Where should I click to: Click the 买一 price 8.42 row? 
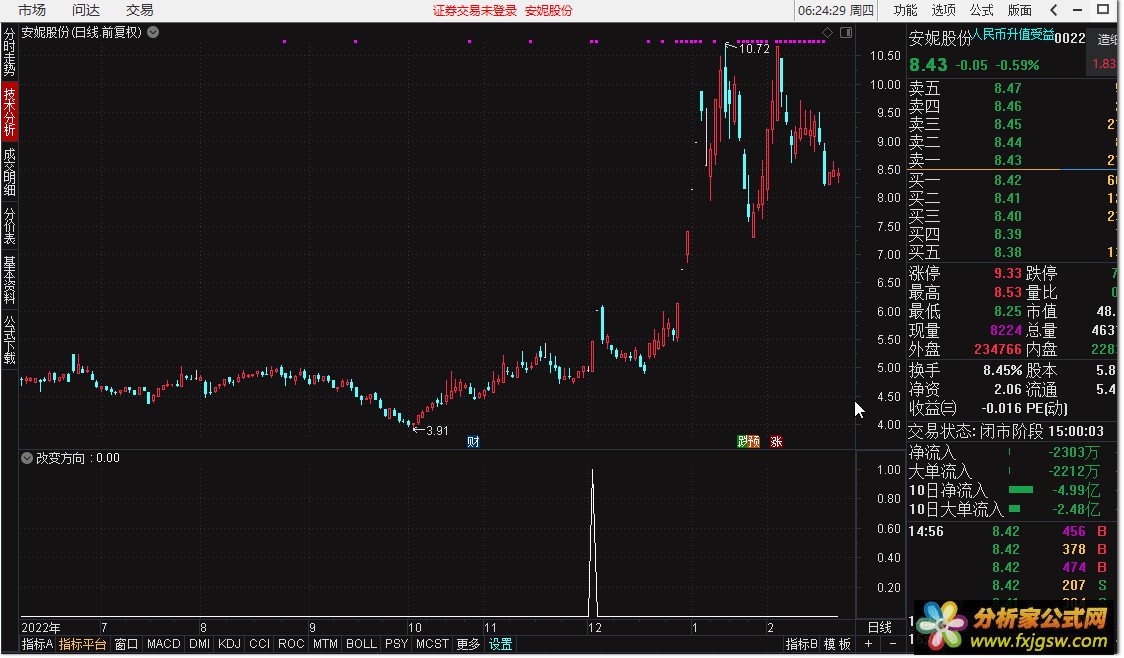pos(1011,180)
